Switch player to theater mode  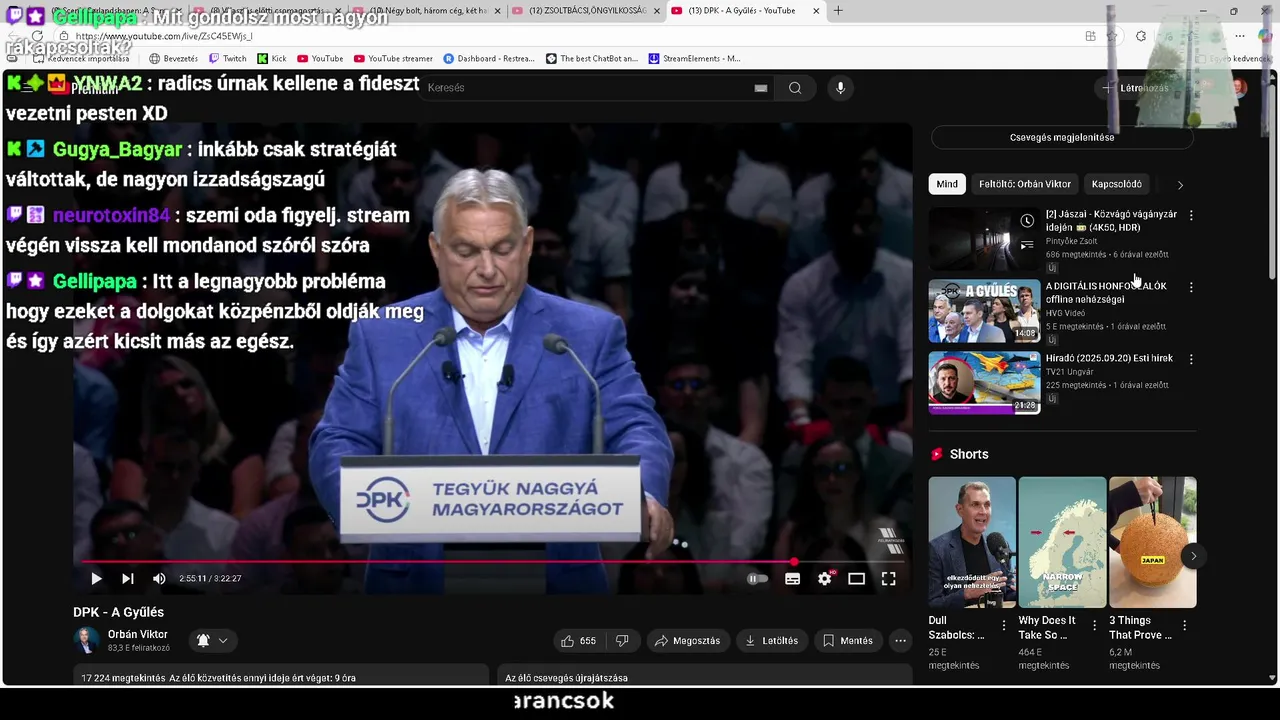[x=857, y=579]
